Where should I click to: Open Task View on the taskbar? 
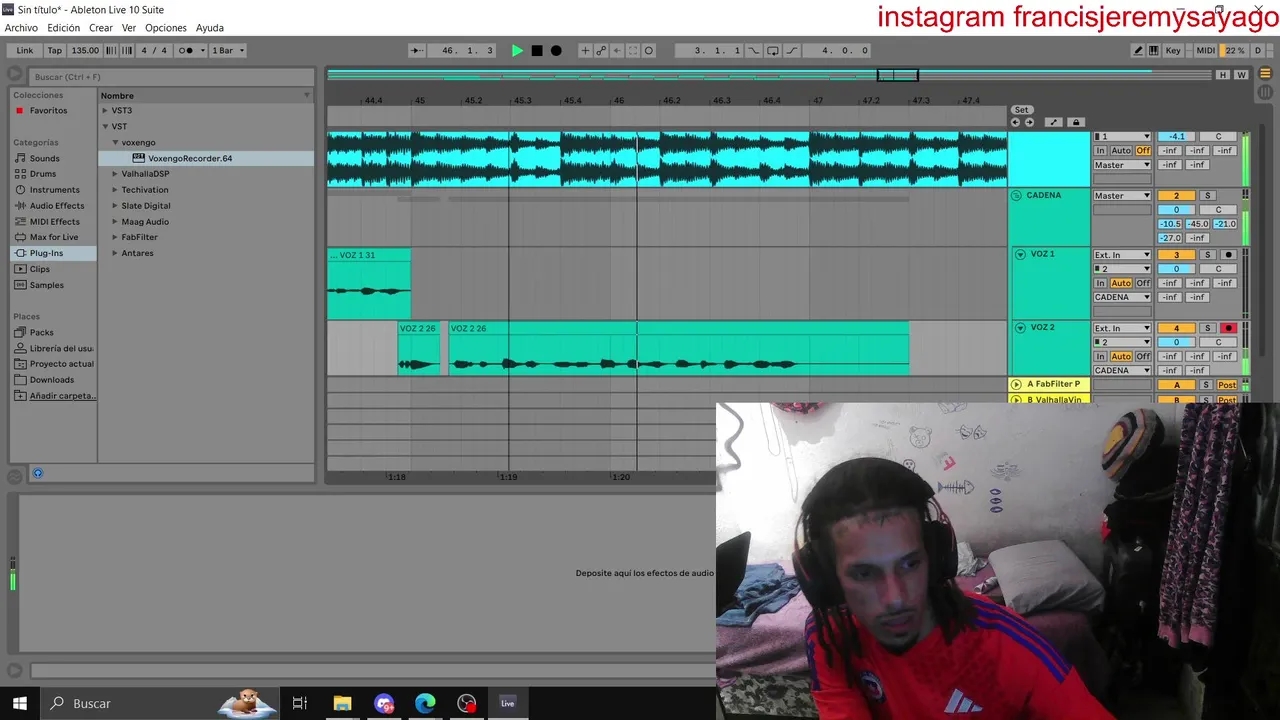[x=300, y=703]
